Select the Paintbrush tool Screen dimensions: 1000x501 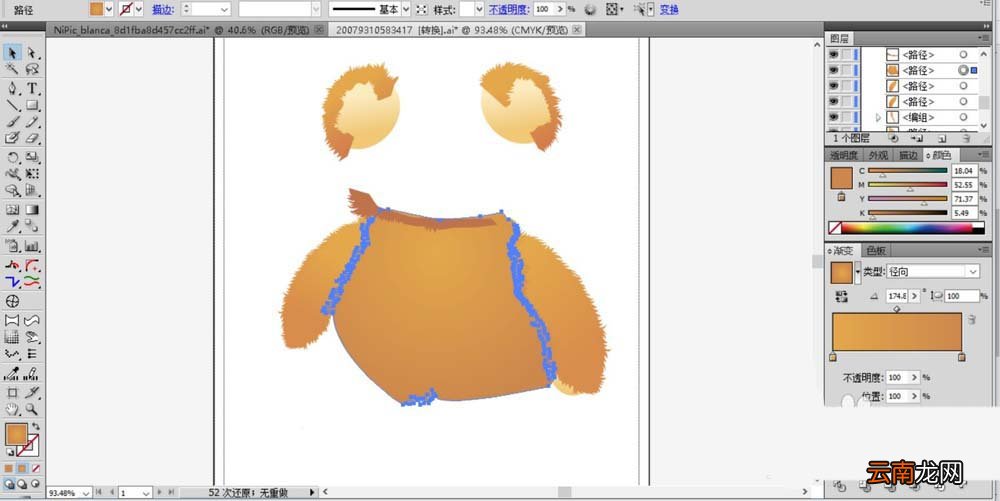pos(12,122)
